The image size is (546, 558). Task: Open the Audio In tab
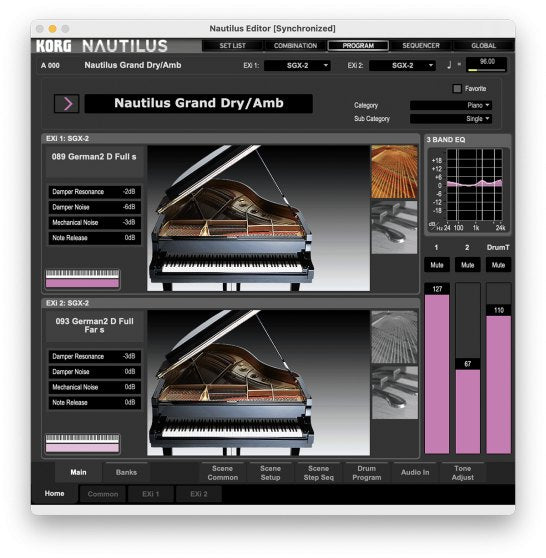(415, 472)
